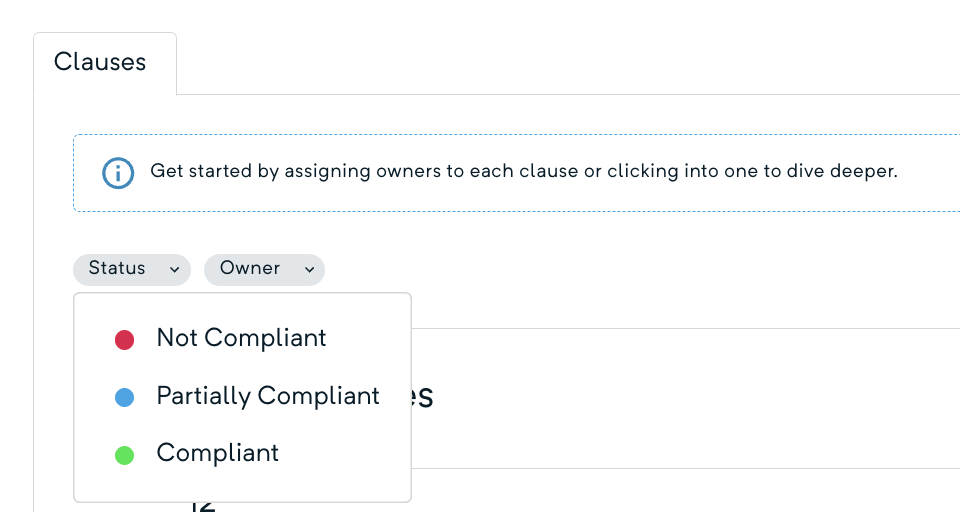Open the Owner filter dropdown
Screen dimensions: 960x512
pos(264,269)
